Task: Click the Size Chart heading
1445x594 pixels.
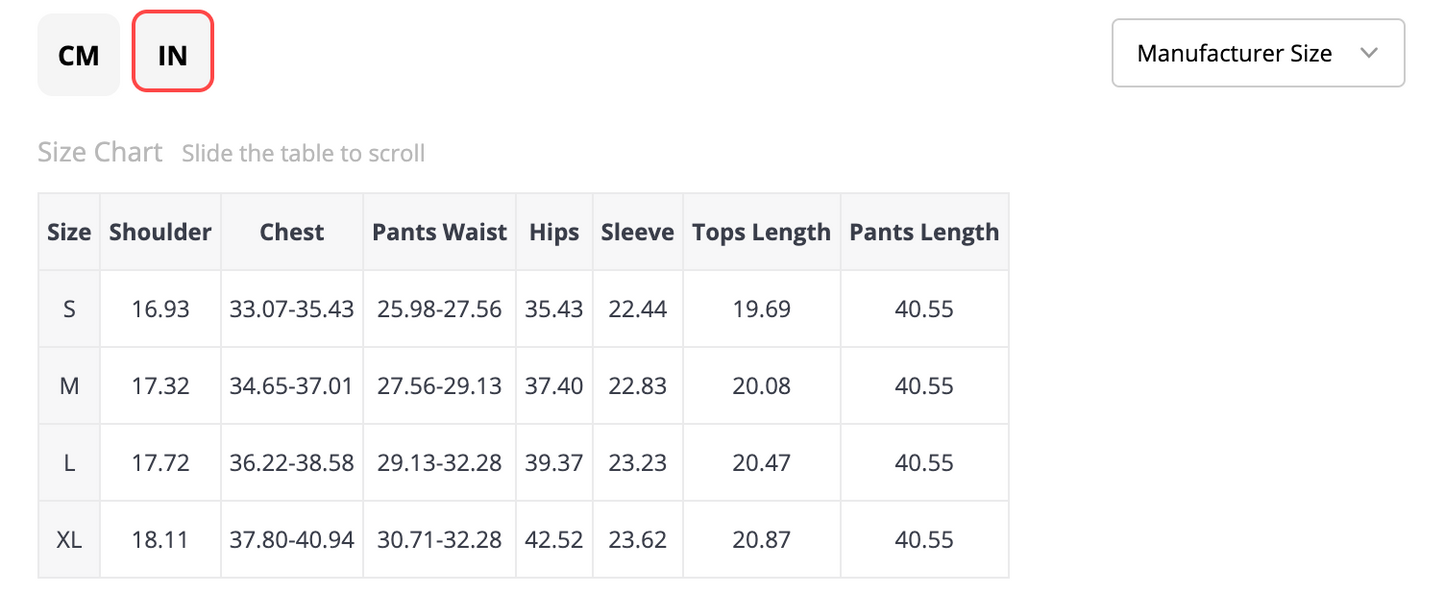Action: [100, 152]
